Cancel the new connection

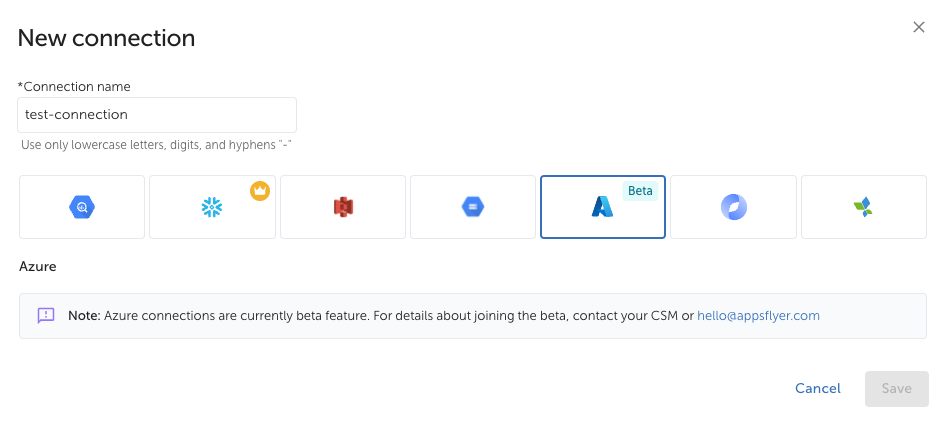click(817, 388)
